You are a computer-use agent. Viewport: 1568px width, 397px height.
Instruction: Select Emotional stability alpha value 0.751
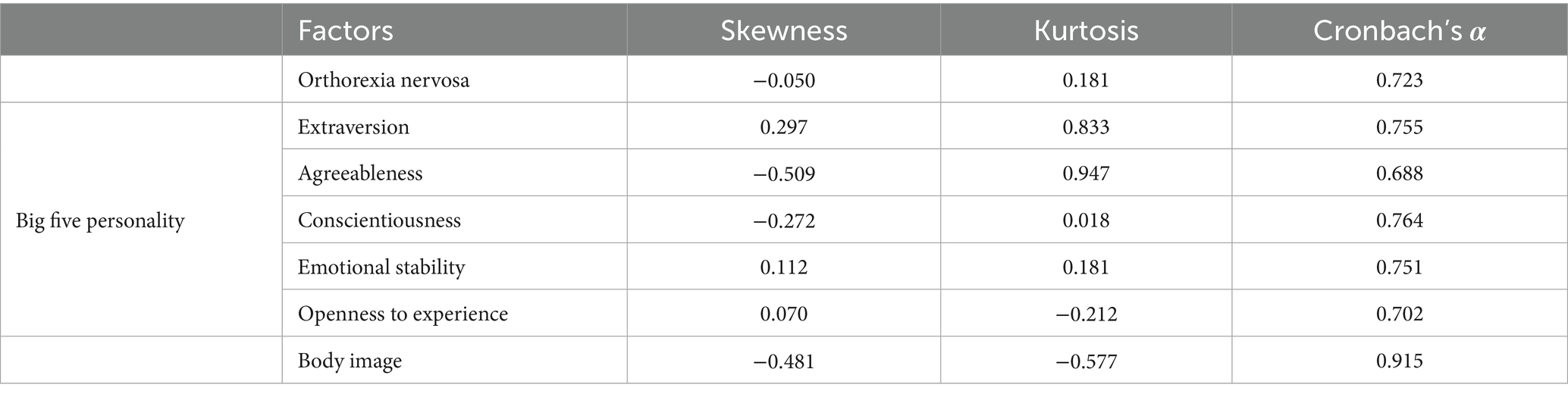click(1399, 267)
